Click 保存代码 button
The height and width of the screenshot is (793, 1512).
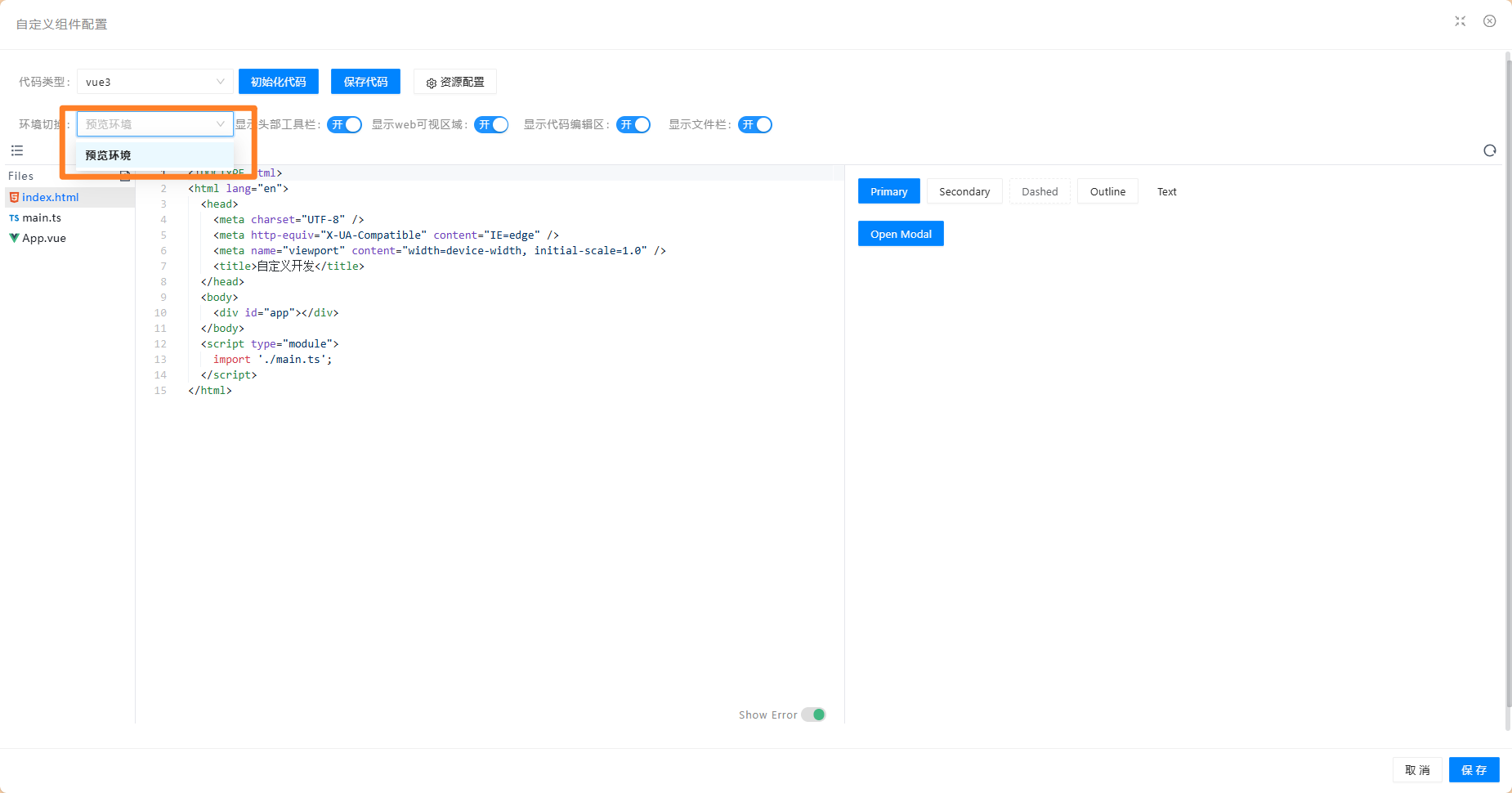365,82
